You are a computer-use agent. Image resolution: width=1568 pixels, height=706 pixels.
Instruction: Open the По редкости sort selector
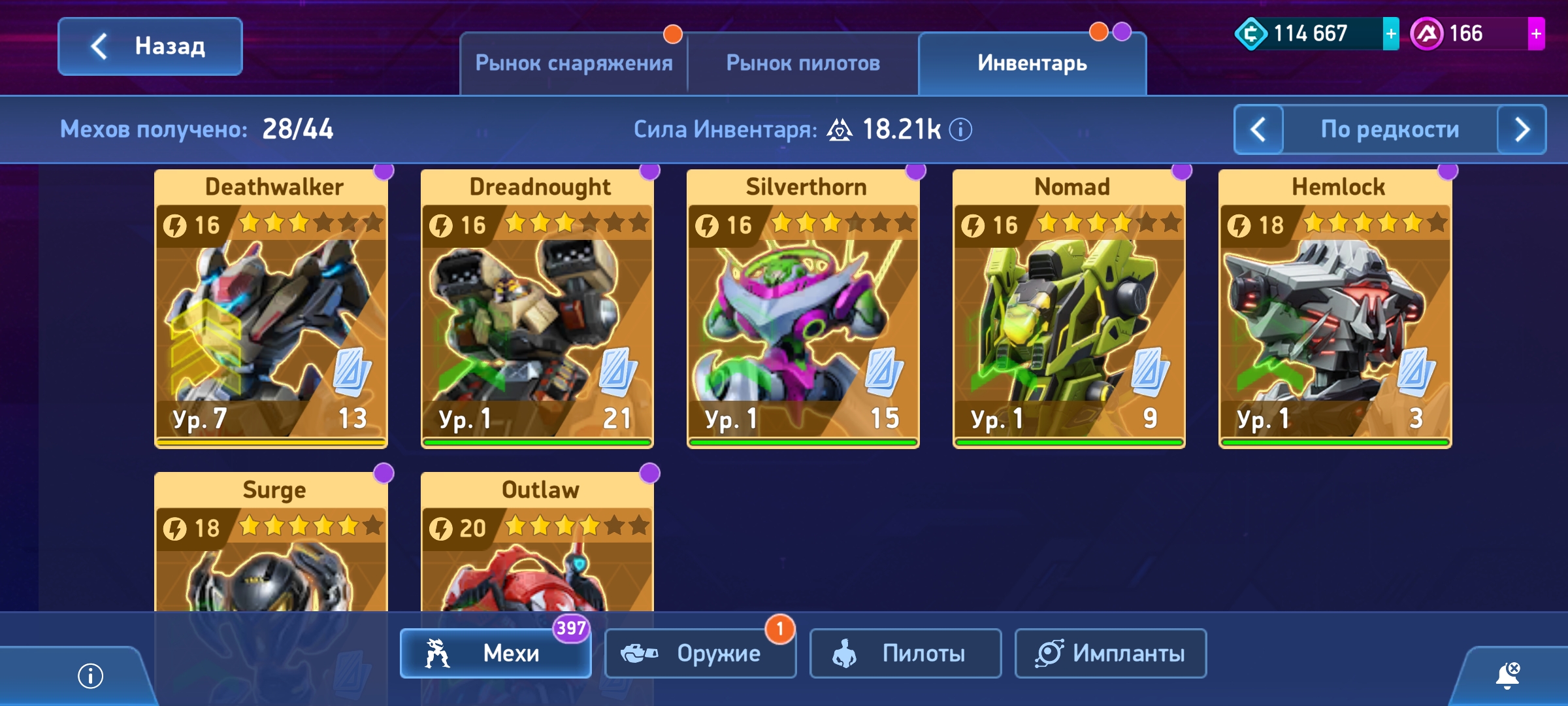coord(1390,129)
